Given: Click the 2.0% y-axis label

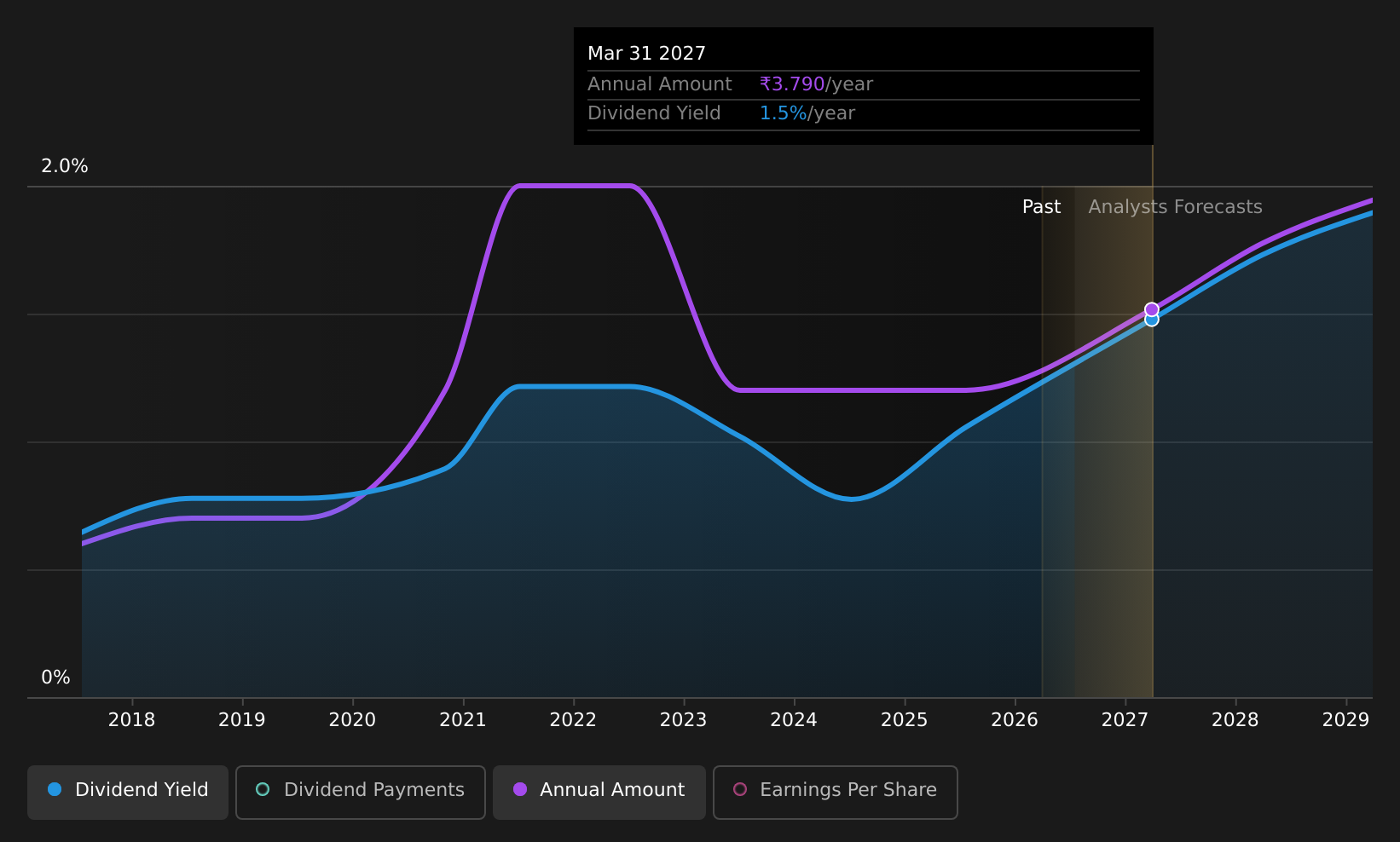Looking at the screenshot, I should [65, 166].
